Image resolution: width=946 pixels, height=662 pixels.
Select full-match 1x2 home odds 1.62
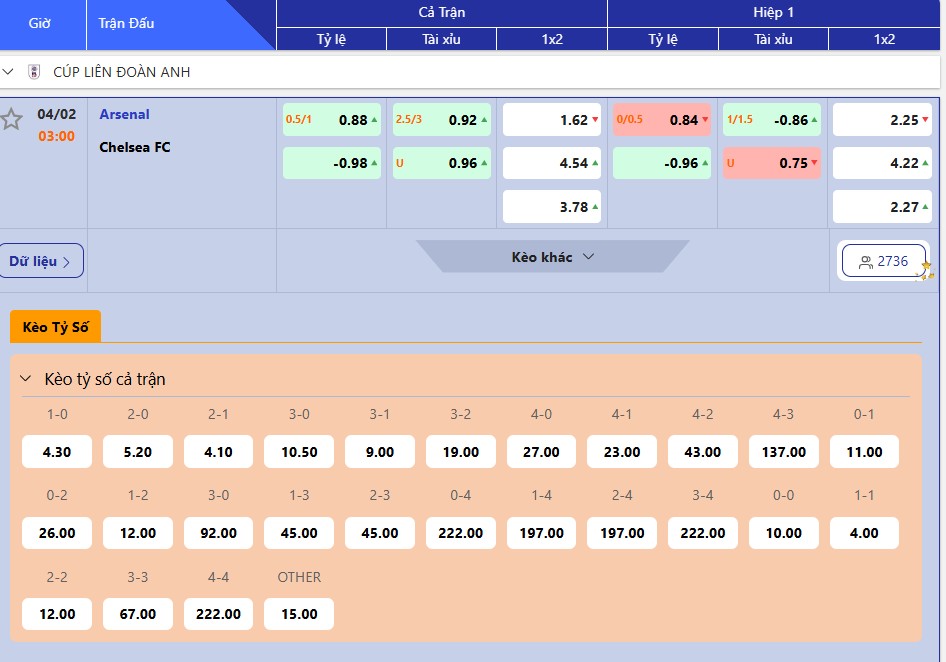pyautogui.click(x=552, y=120)
